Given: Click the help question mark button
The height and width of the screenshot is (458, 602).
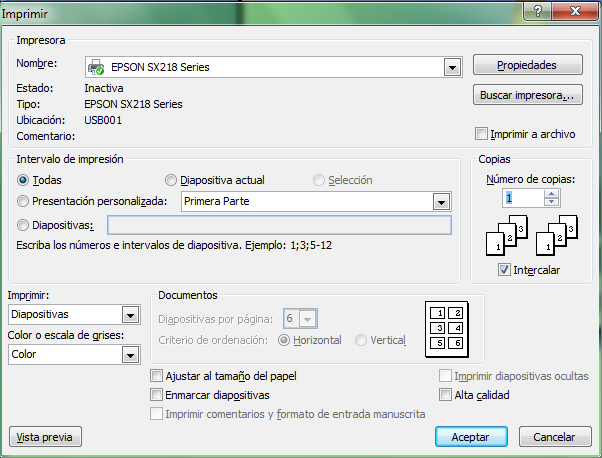Looking at the screenshot, I should pos(539,10).
